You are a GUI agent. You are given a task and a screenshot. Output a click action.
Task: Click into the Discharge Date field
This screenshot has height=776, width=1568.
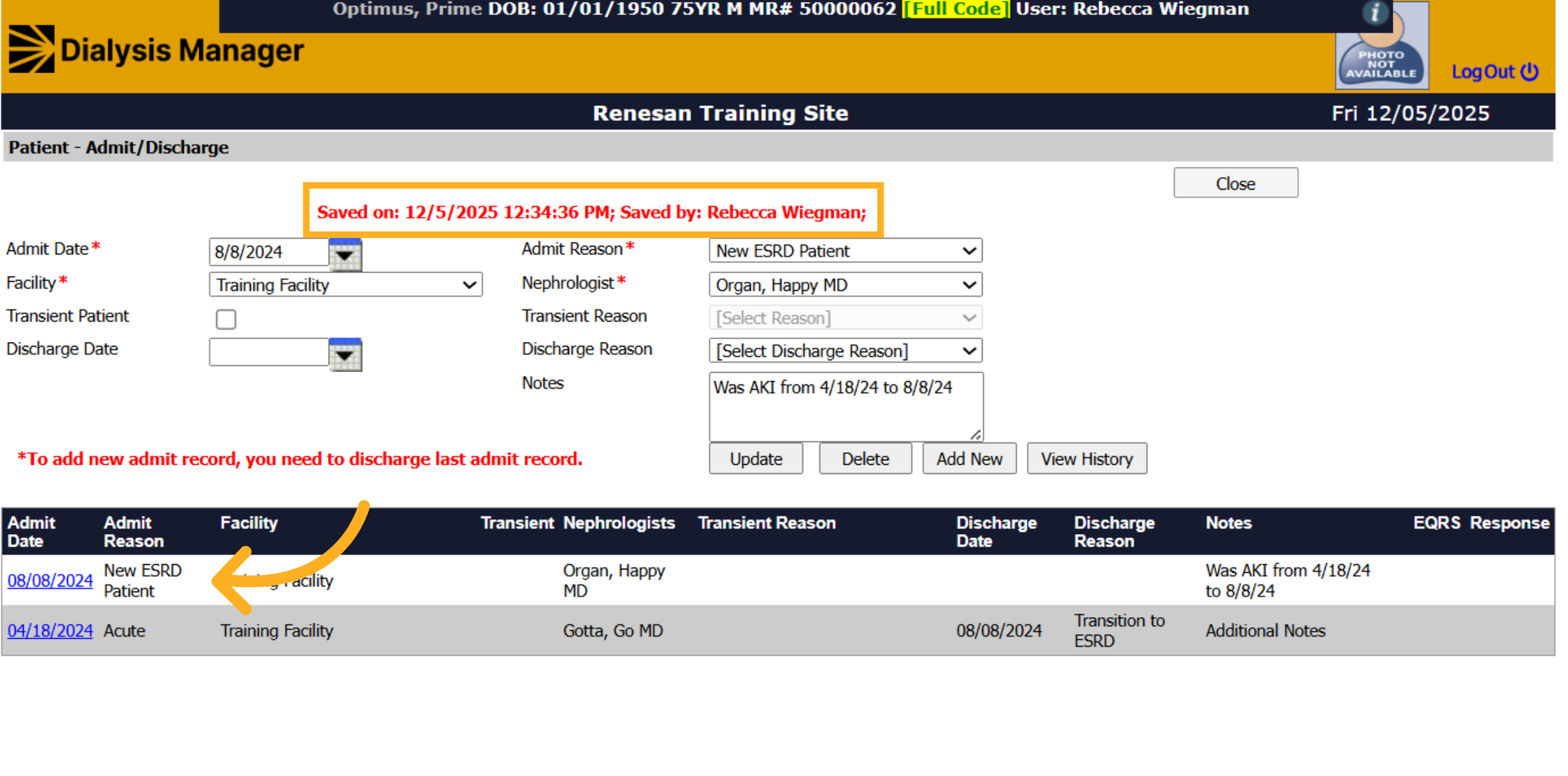269,352
